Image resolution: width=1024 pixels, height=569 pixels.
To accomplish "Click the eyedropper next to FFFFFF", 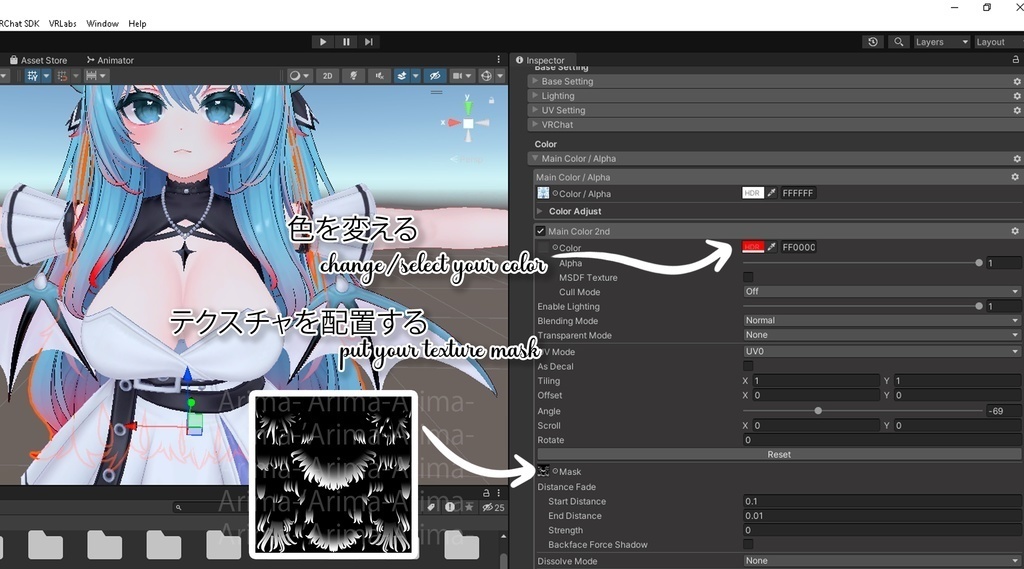I will coord(772,193).
